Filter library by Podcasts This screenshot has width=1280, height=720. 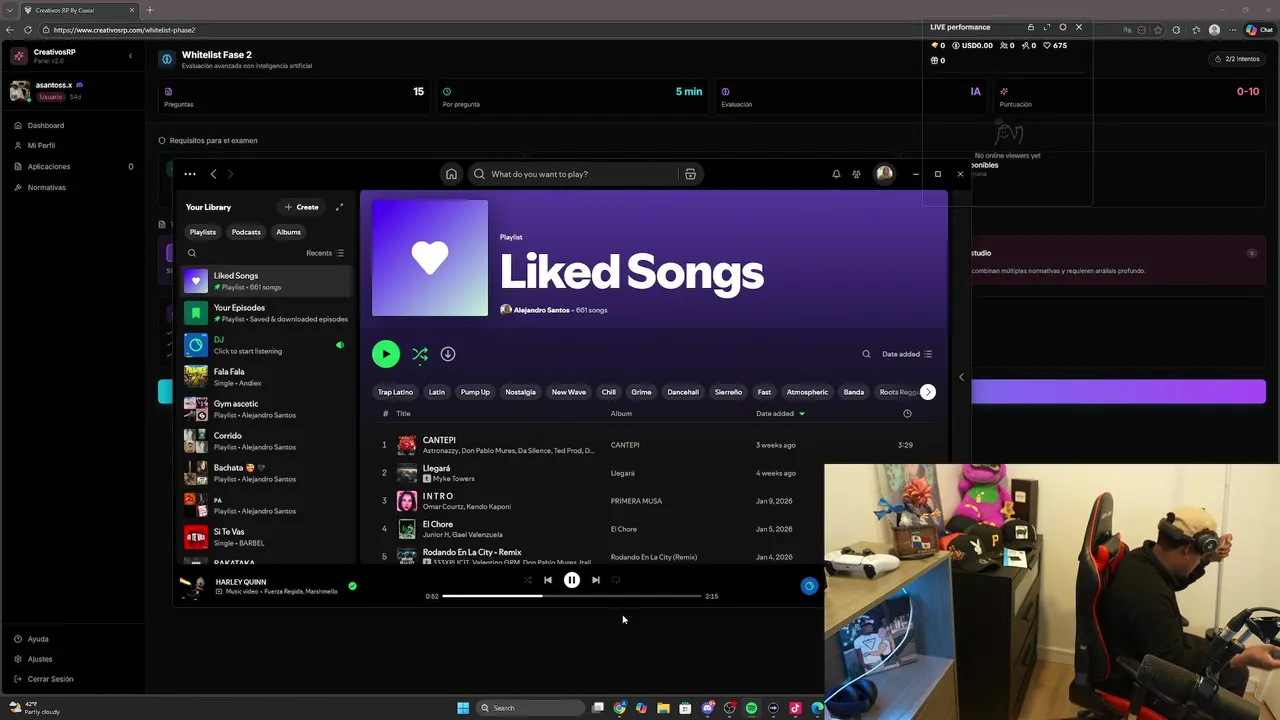[246, 232]
